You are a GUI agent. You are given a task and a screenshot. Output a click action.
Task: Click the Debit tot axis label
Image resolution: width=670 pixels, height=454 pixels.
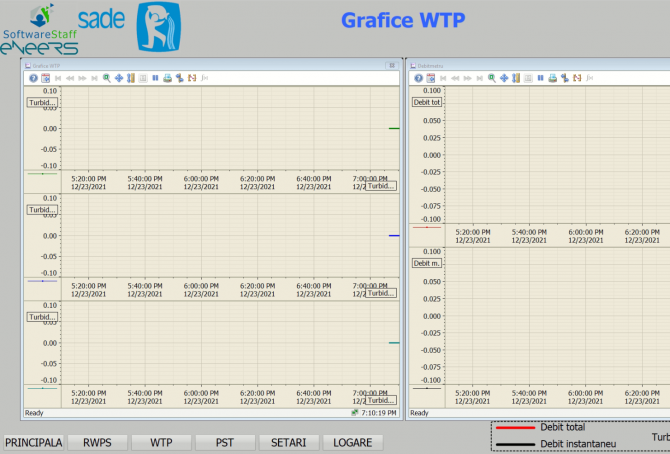(x=428, y=102)
